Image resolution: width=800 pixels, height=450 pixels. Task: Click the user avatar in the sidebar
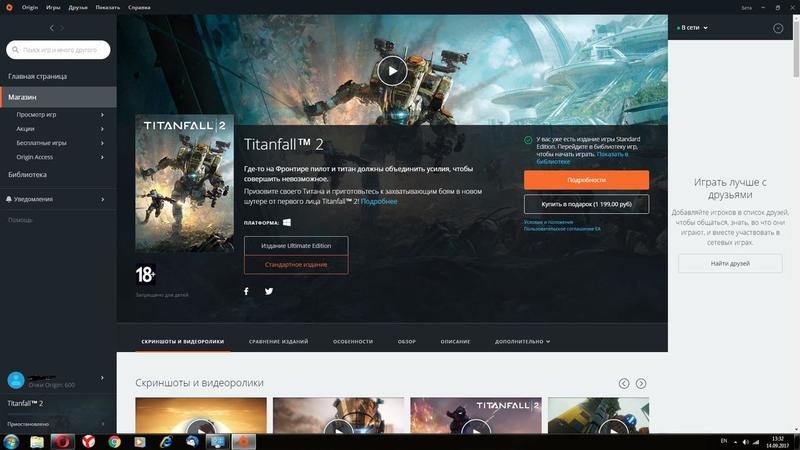click(16, 380)
